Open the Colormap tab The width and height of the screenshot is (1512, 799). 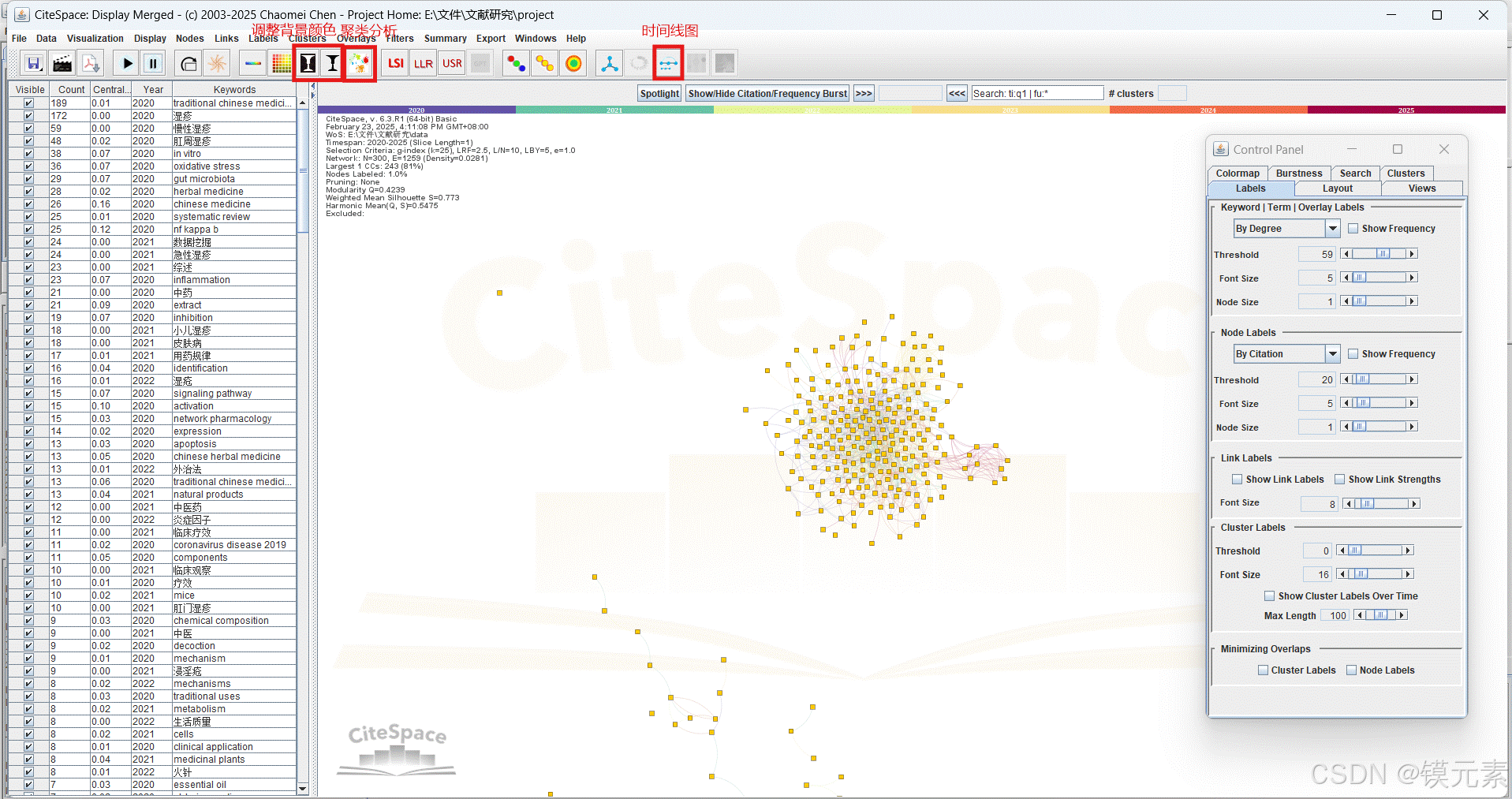pyautogui.click(x=1238, y=174)
